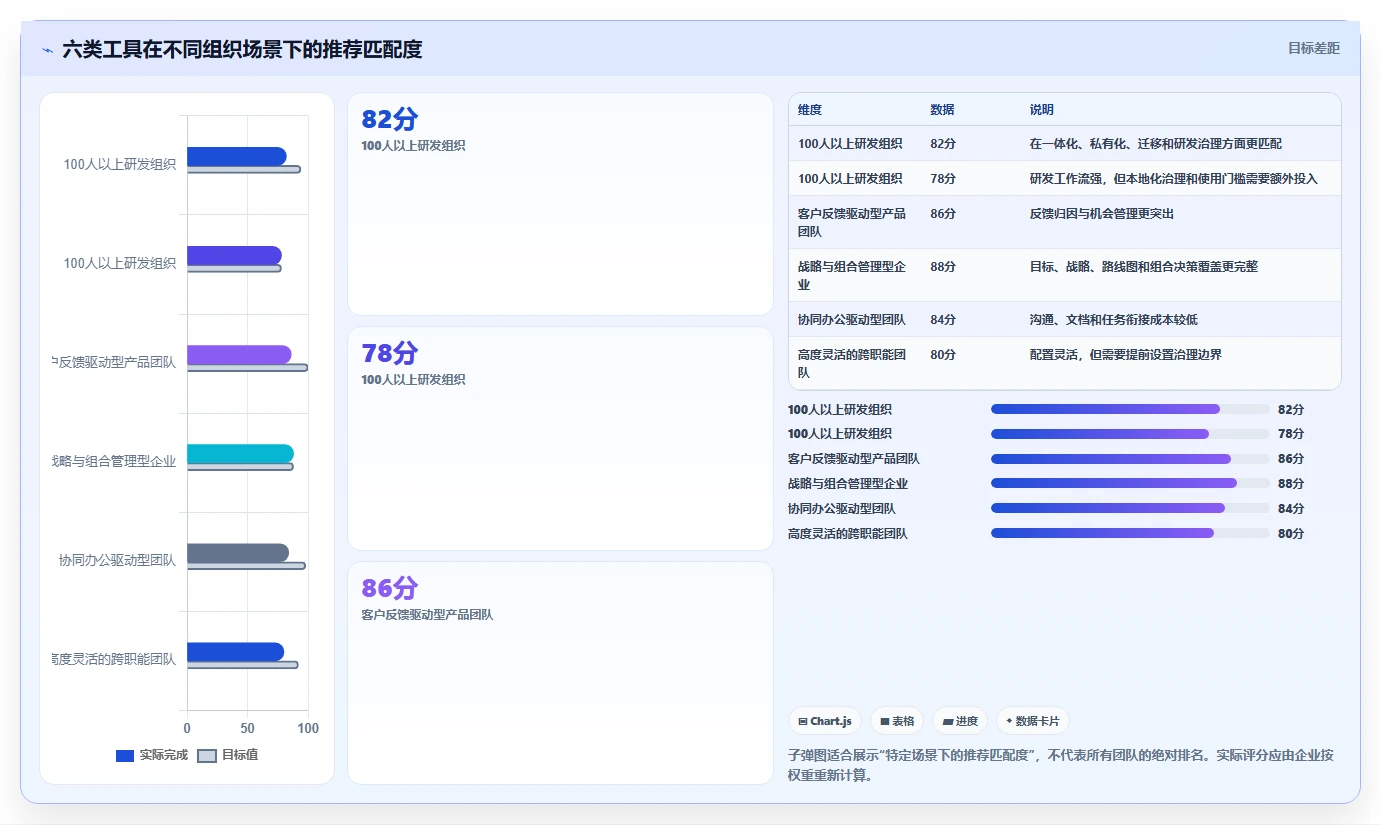
Task: Click the 进度 tag chip
Action: (960, 721)
